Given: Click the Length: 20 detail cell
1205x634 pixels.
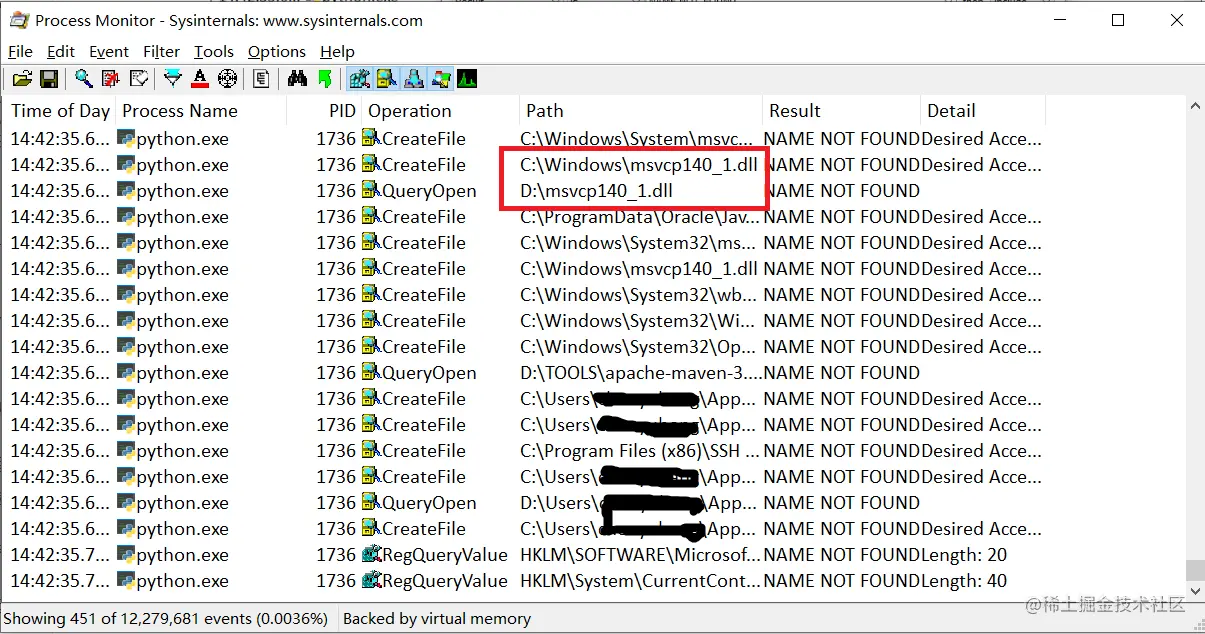Looking at the screenshot, I should (x=964, y=555).
